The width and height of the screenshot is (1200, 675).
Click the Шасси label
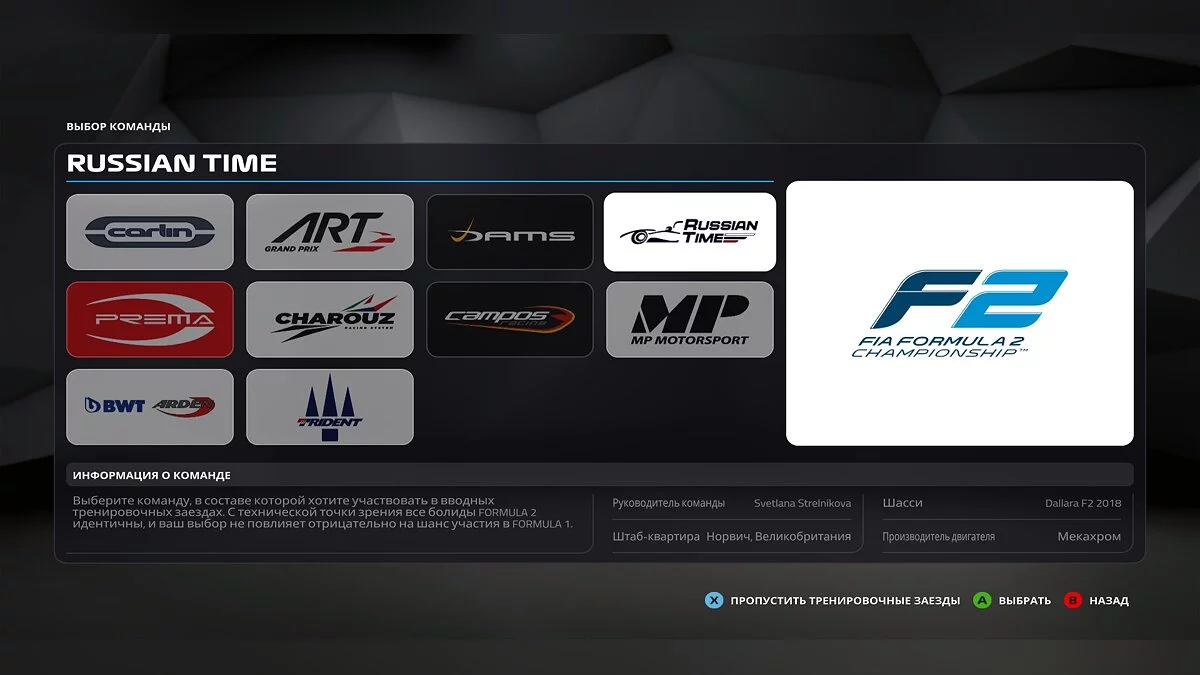point(903,503)
